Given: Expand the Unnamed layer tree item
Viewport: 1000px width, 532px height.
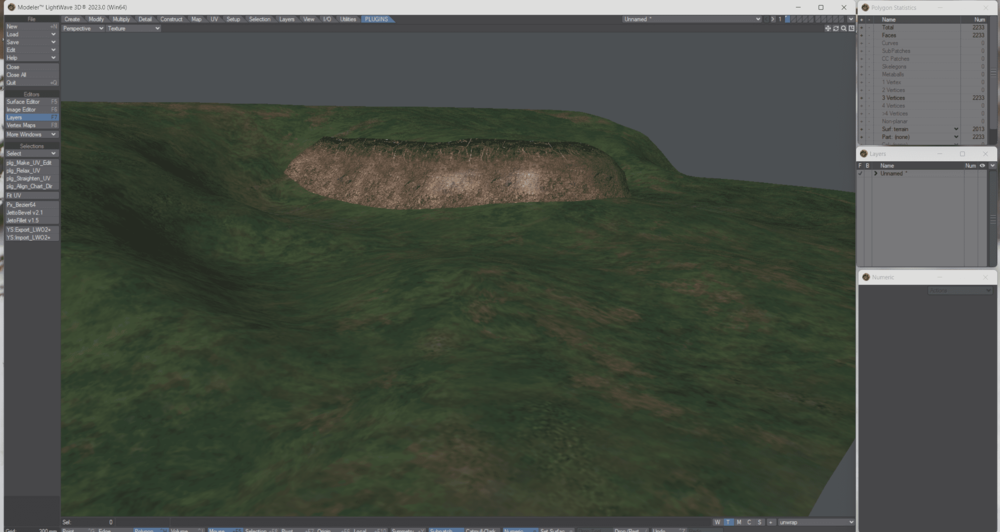Looking at the screenshot, I should [875, 173].
